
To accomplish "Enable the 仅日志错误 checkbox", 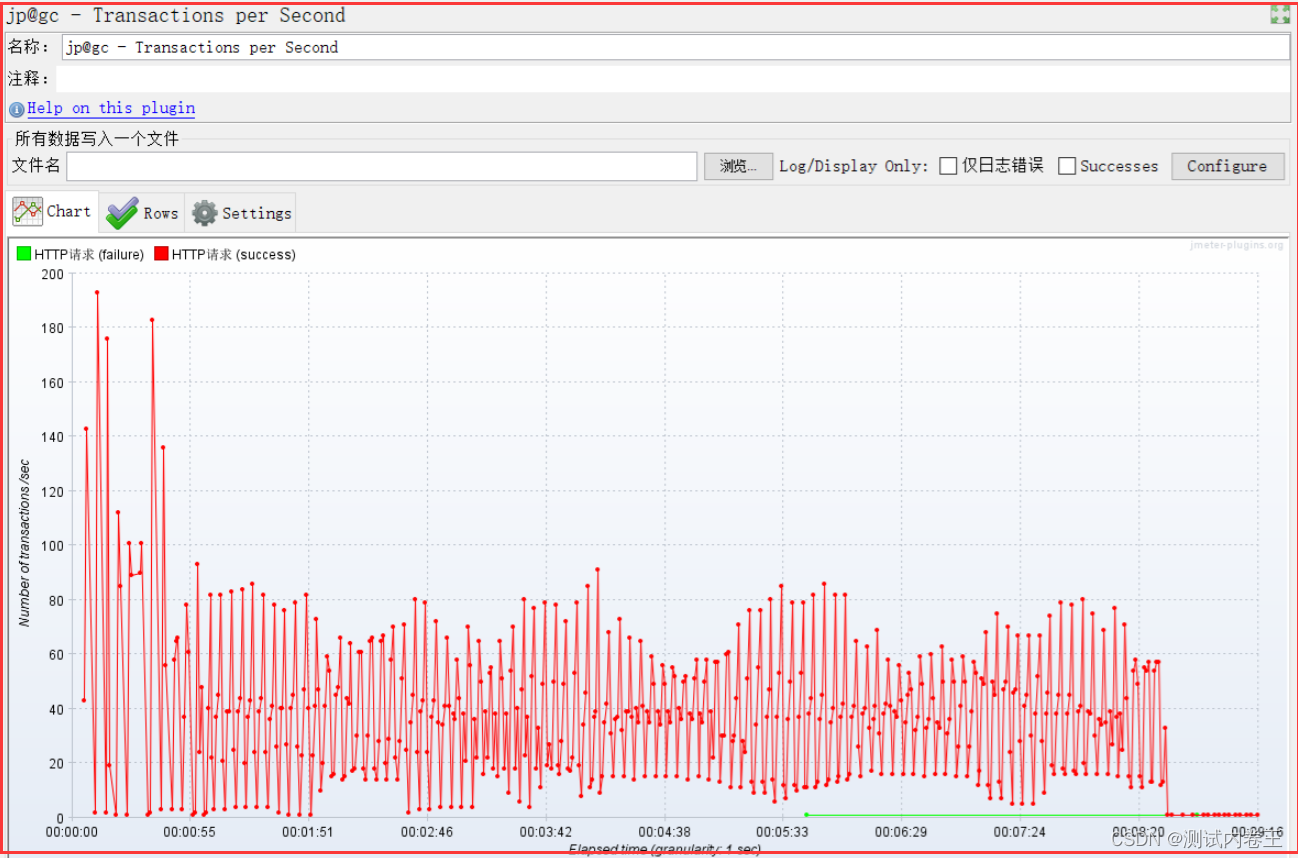I will (948, 166).
